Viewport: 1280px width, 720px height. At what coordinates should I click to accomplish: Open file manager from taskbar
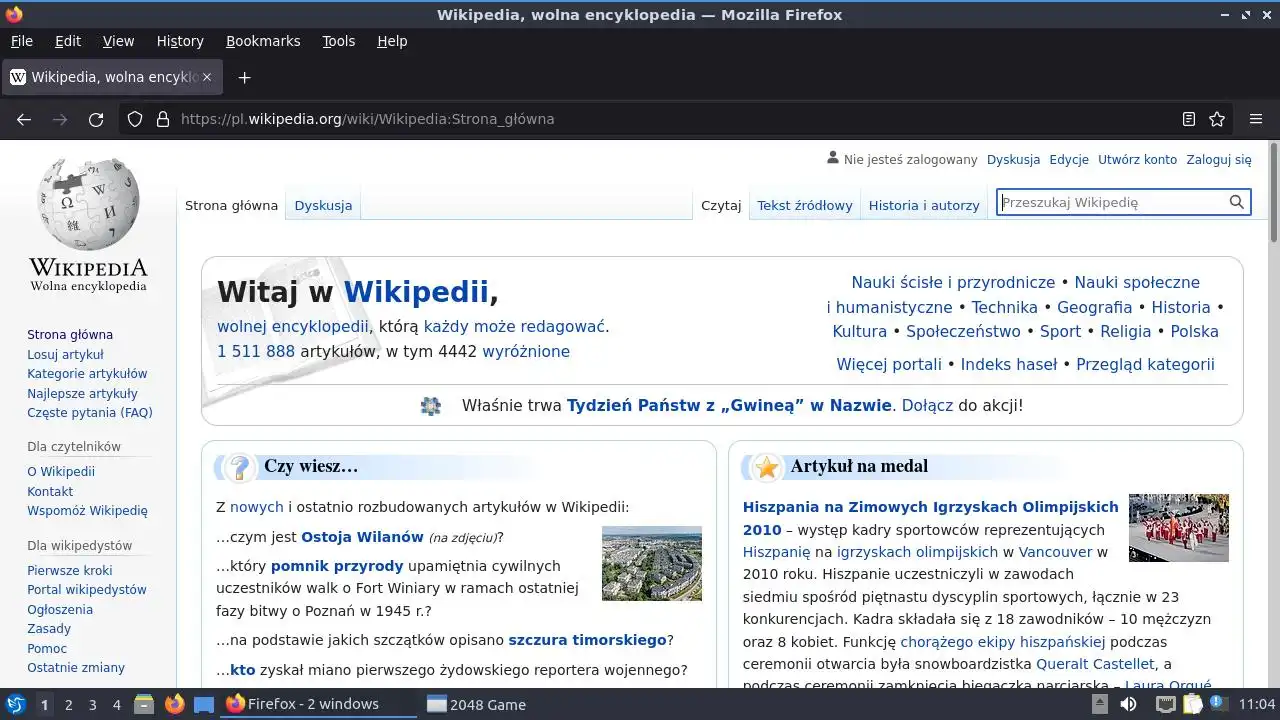[144, 704]
